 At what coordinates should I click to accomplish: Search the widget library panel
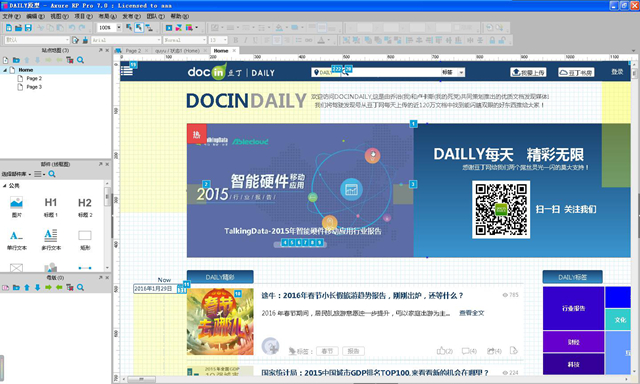[x=52, y=174]
